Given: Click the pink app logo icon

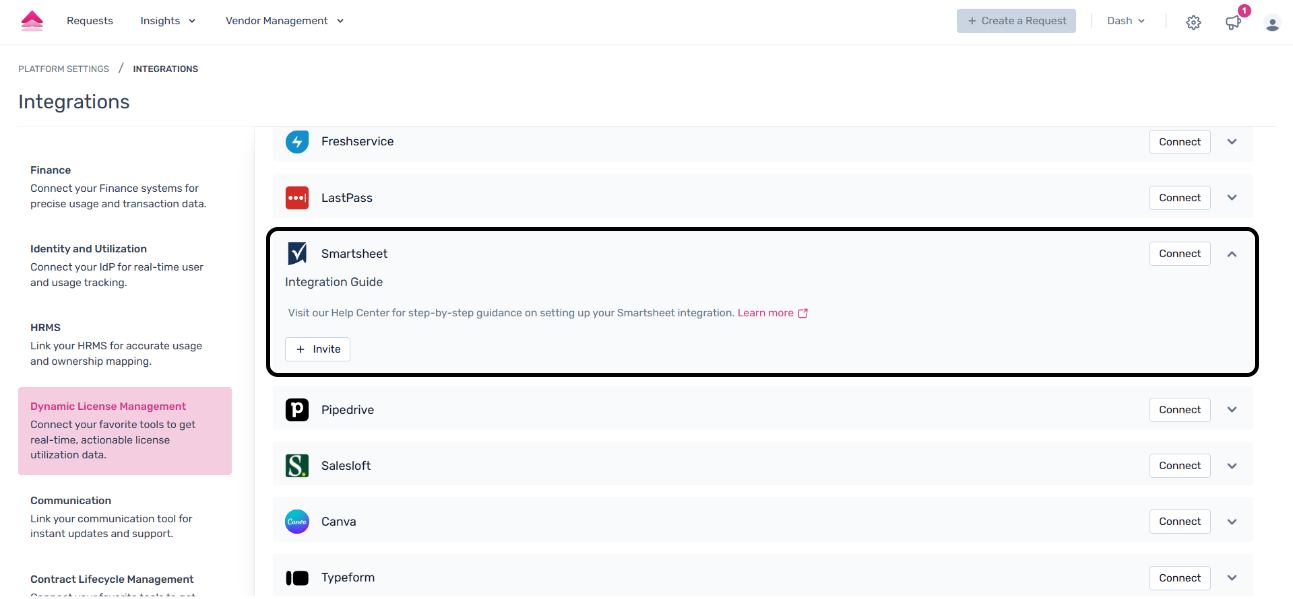Looking at the screenshot, I should coord(32,21).
